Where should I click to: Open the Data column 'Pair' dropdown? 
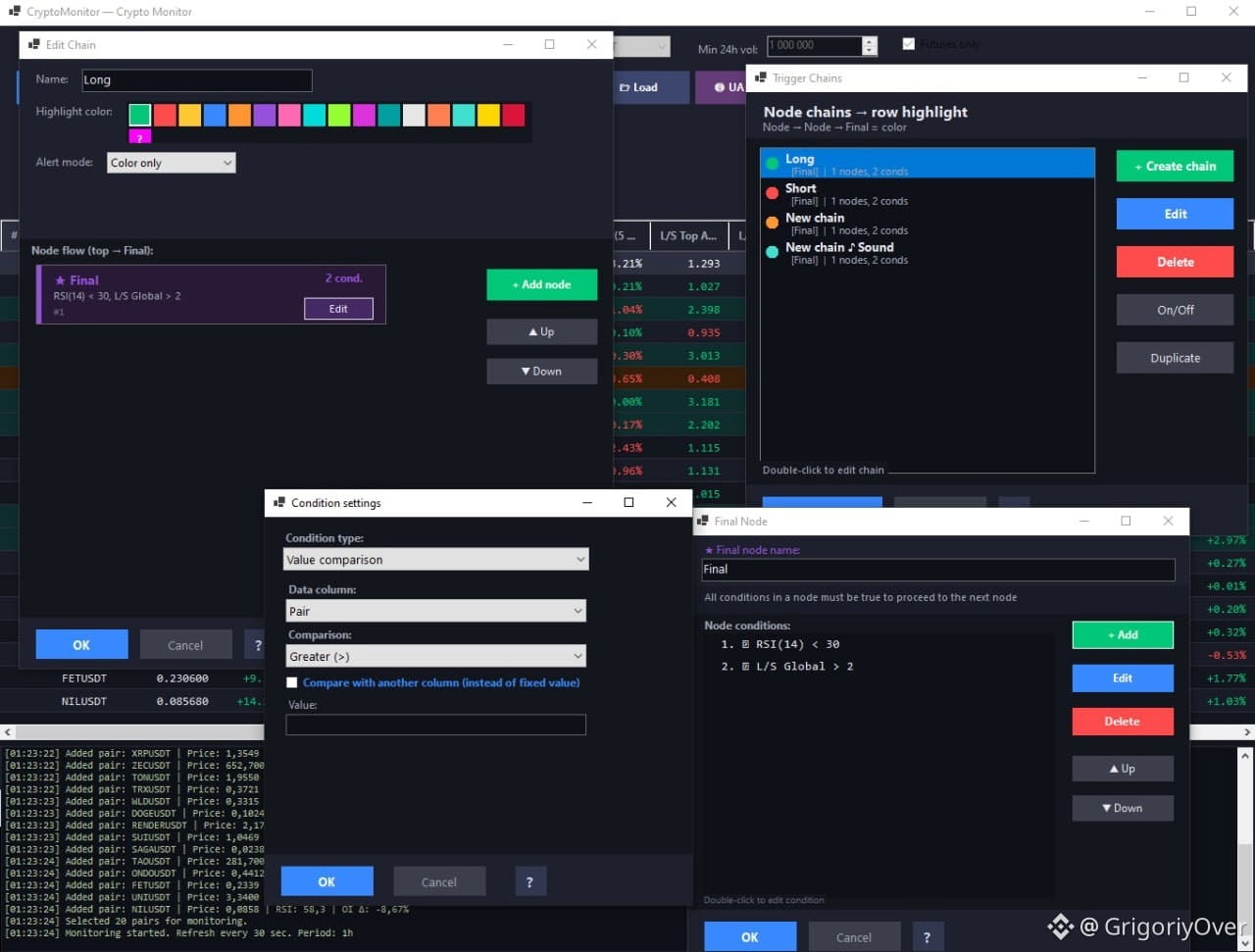pos(435,611)
